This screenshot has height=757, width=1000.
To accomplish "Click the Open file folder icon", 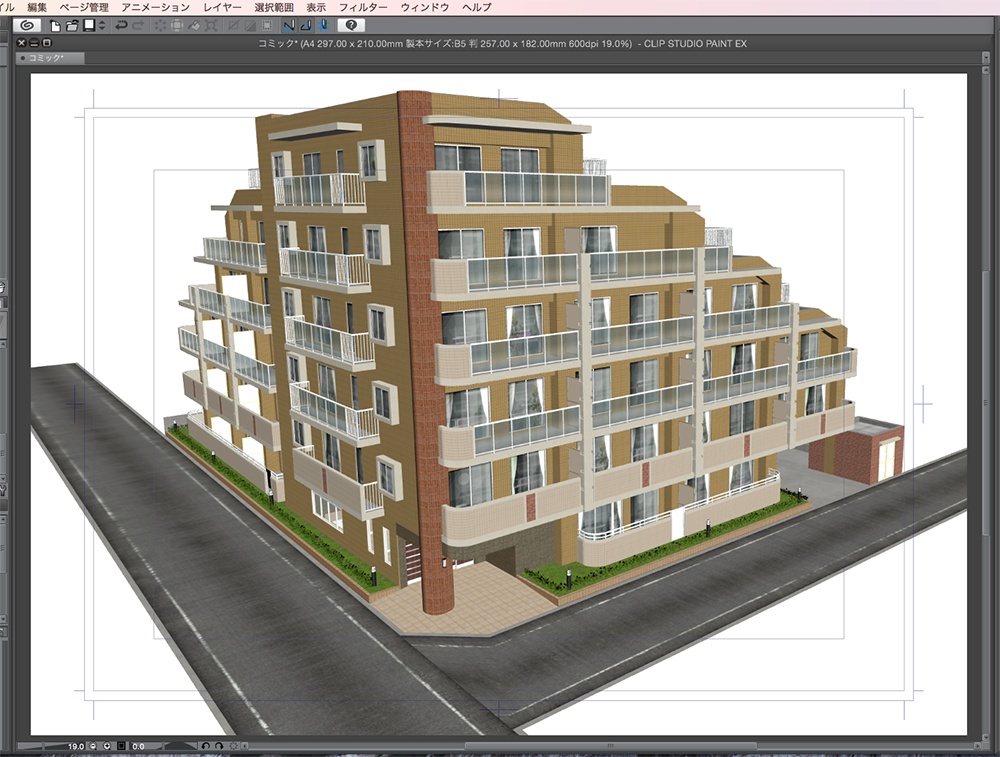I will (x=72, y=26).
